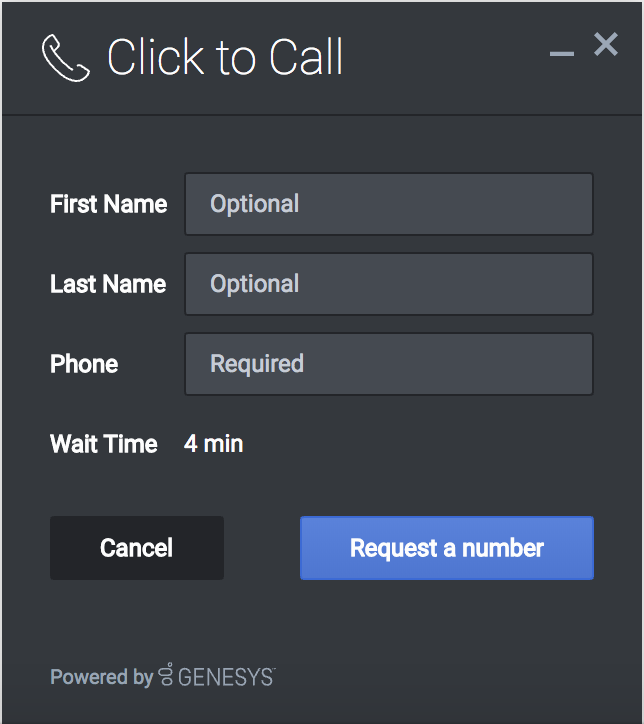This screenshot has height=724, width=644.
Task: Click the Last Name label
Action: (108, 284)
